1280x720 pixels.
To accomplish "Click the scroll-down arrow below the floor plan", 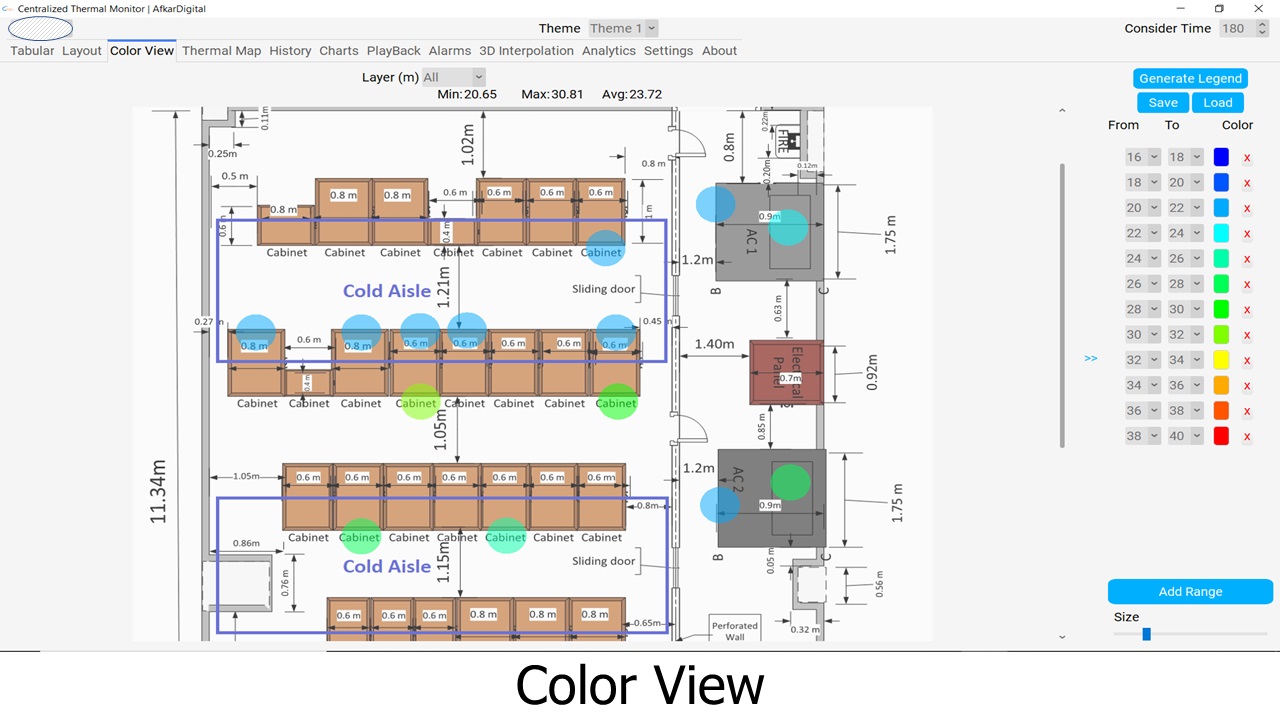I will point(1062,637).
